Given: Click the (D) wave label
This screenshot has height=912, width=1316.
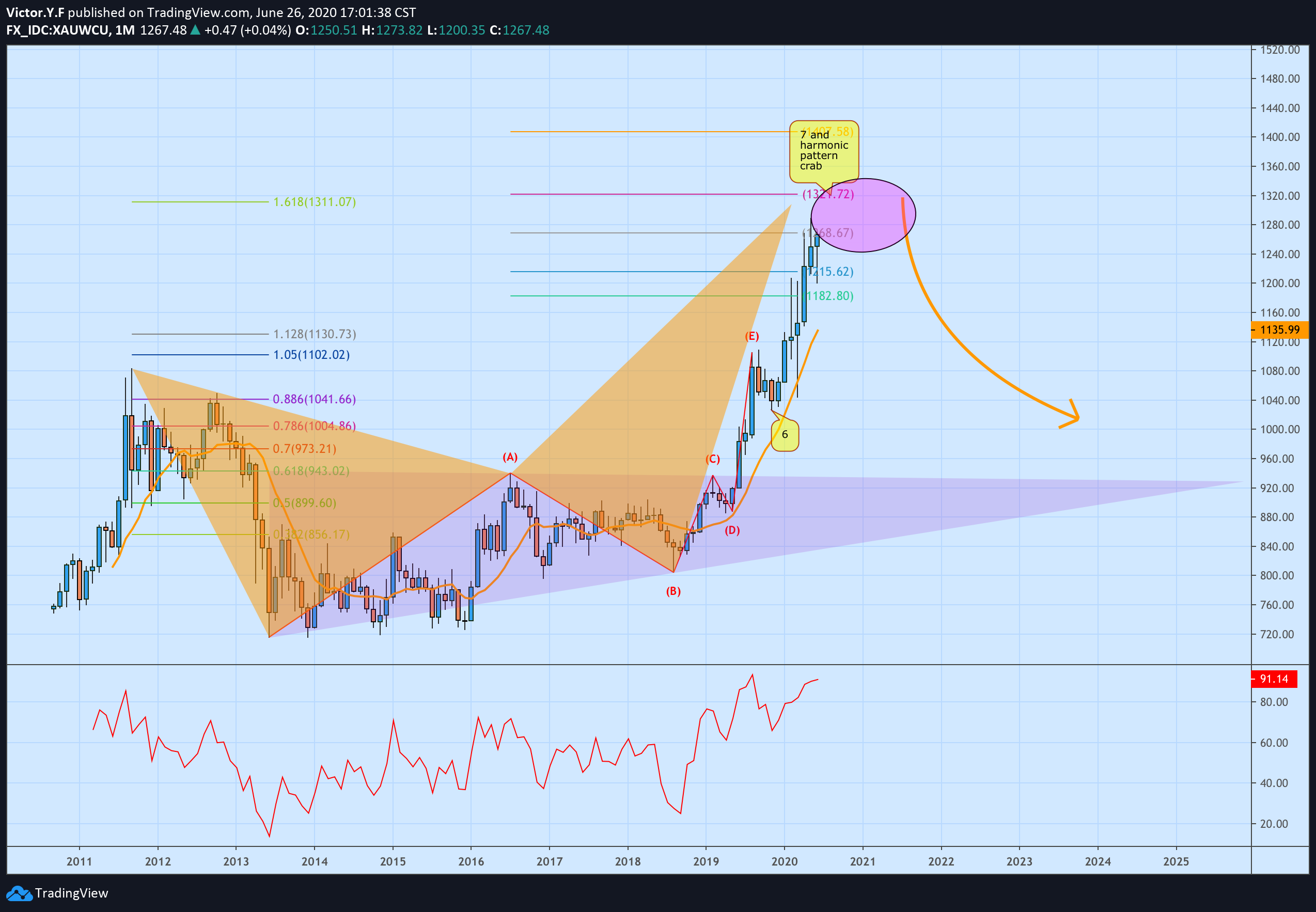Looking at the screenshot, I should pos(732,530).
